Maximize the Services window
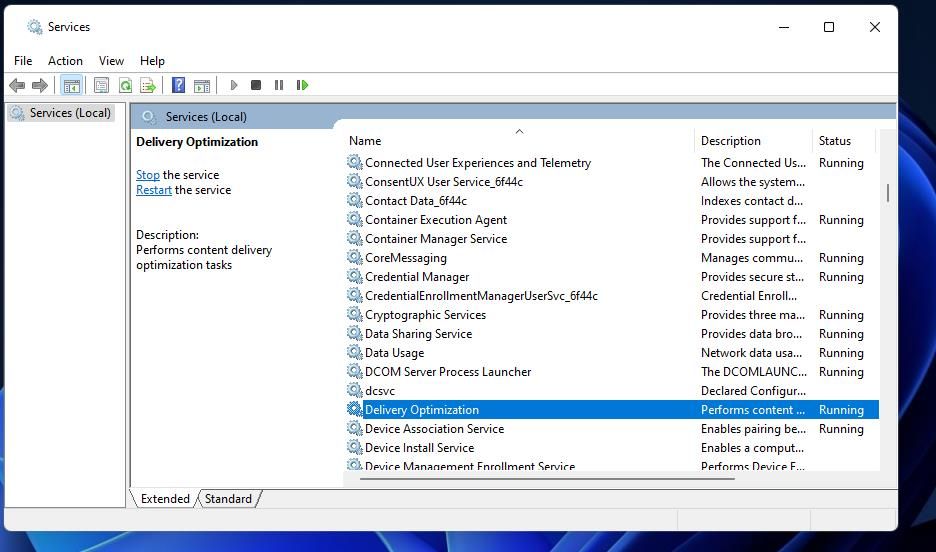936x552 pixels. point(829,27)
